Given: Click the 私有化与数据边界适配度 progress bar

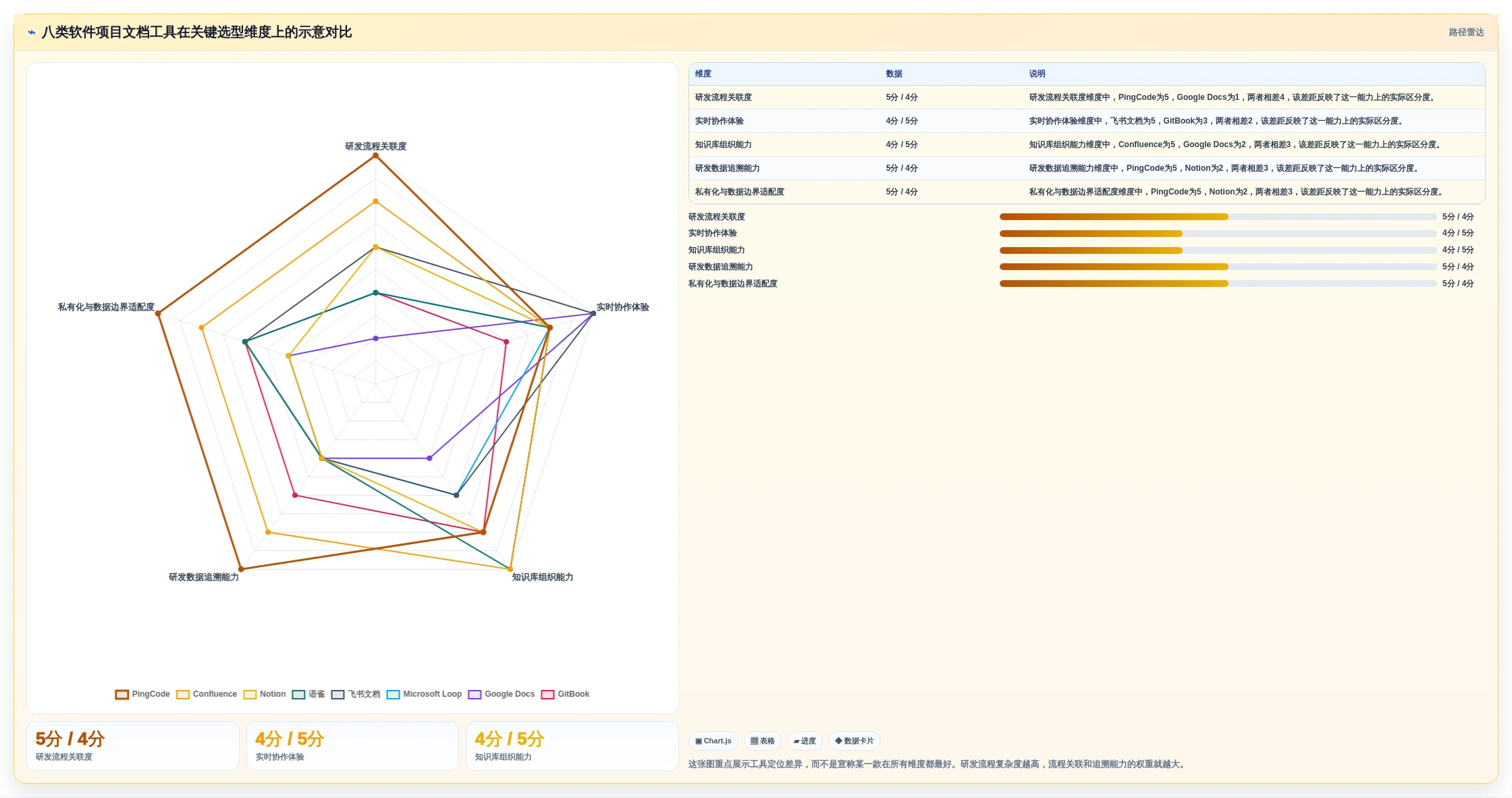Looking at the screenshot, I should point(1218,284).
